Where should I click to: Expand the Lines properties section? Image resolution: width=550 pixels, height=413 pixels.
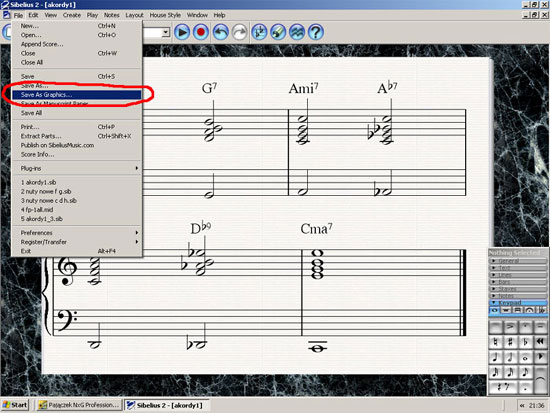[518, 275]
